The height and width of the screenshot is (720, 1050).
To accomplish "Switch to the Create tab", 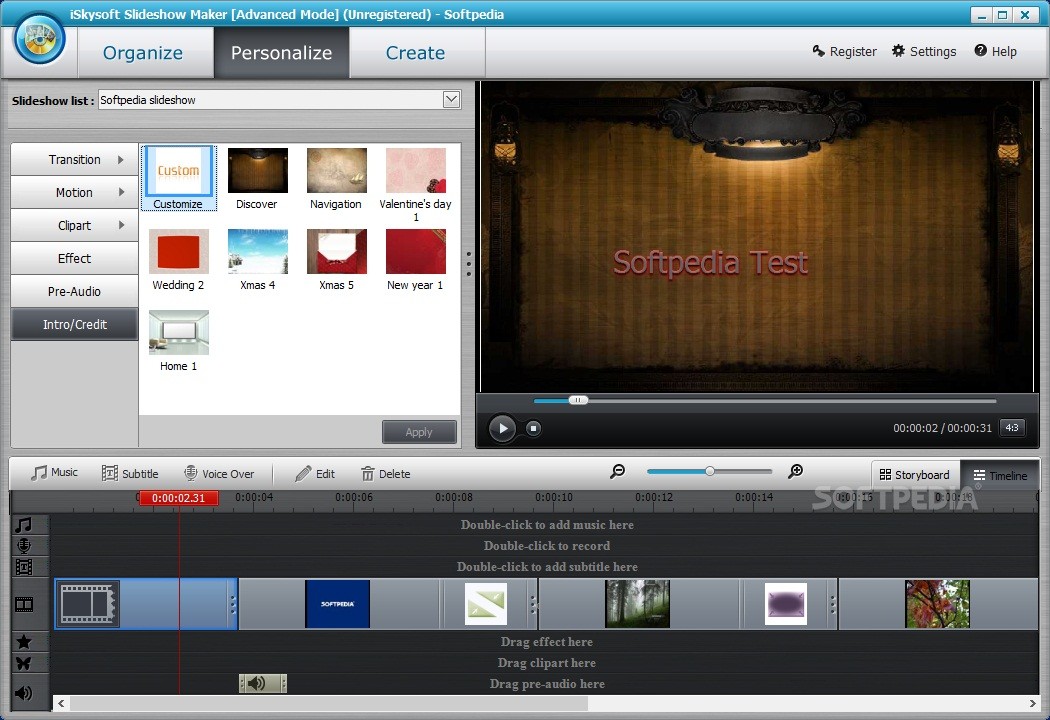I will (x=415, y=53).
